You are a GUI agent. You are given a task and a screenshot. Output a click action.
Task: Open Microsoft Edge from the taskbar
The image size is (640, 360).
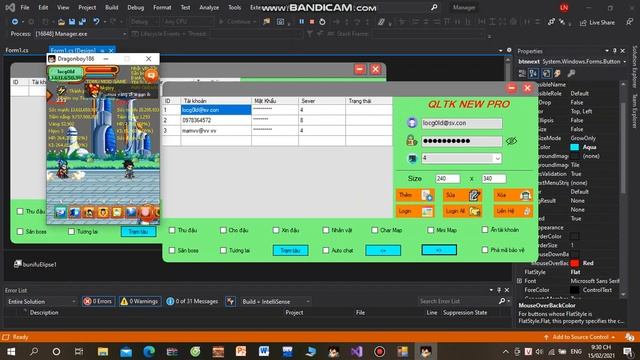point(149,351)
